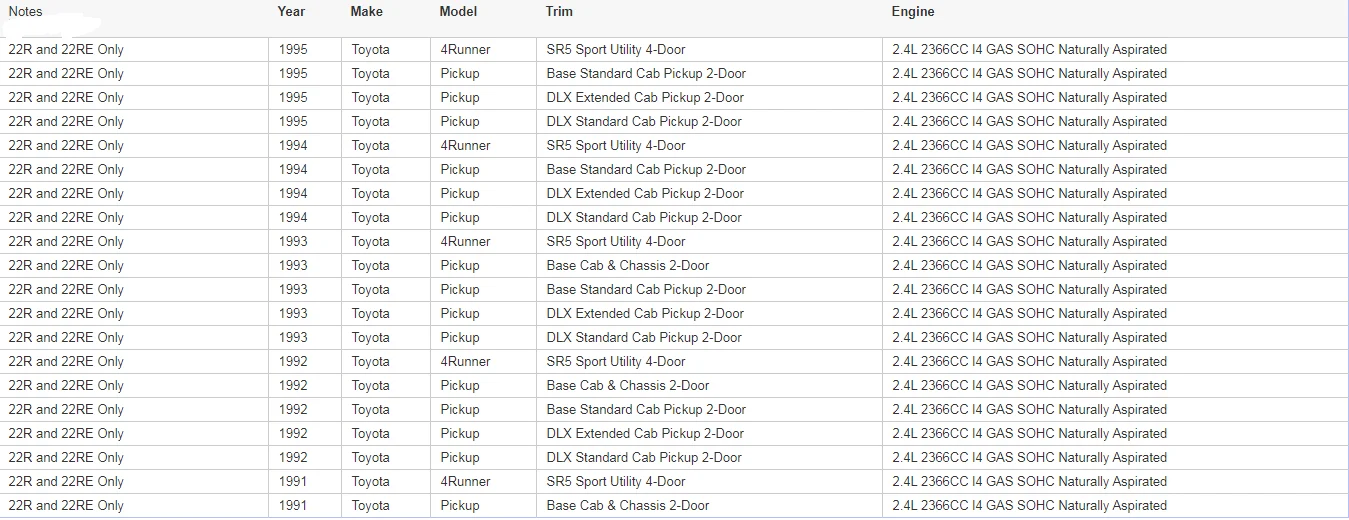Click the 1994 DLX Standard Cab Pickup trim

coord(644,217)
